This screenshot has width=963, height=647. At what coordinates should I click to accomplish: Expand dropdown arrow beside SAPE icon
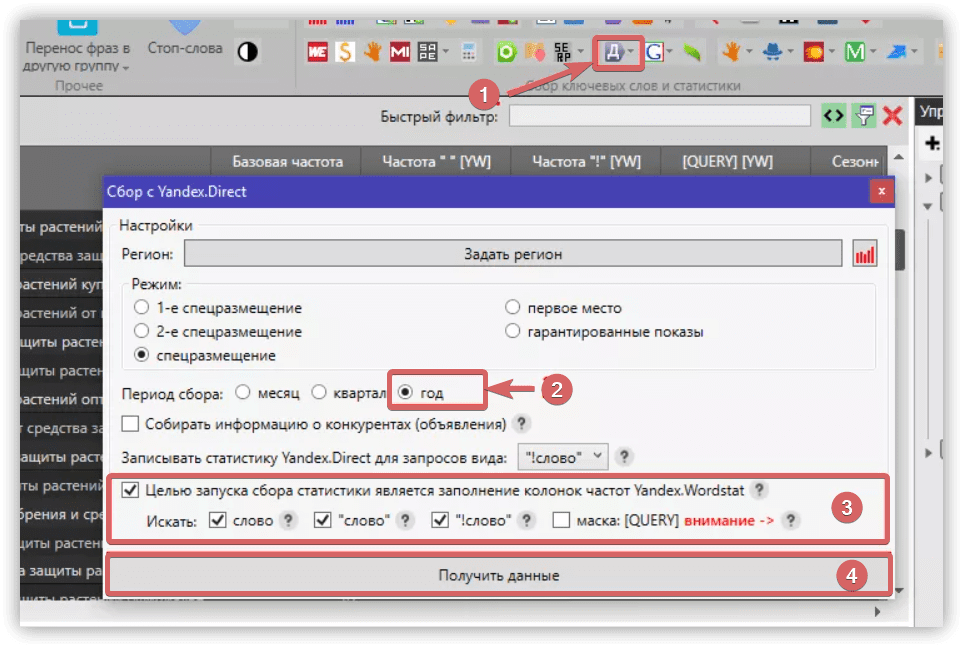point(445,52)
